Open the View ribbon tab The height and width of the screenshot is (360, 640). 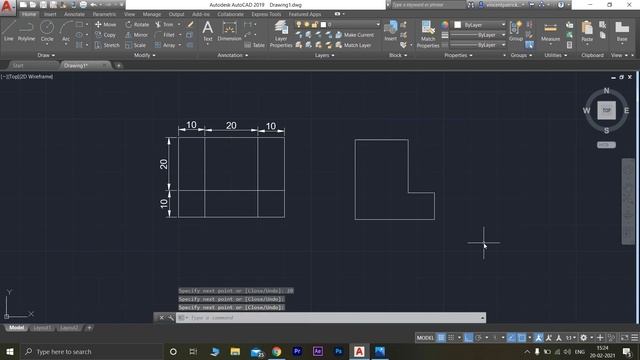[x=129, y=14]
